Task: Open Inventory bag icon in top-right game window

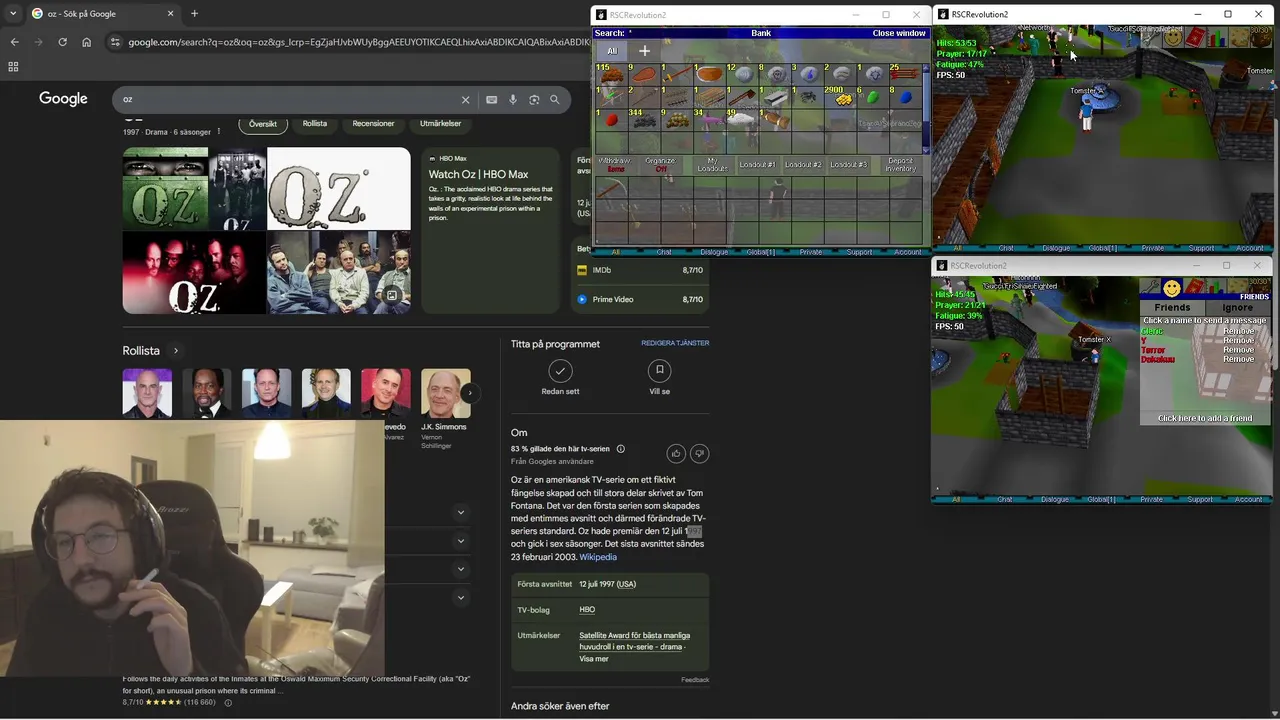Action: point(1262,38)
